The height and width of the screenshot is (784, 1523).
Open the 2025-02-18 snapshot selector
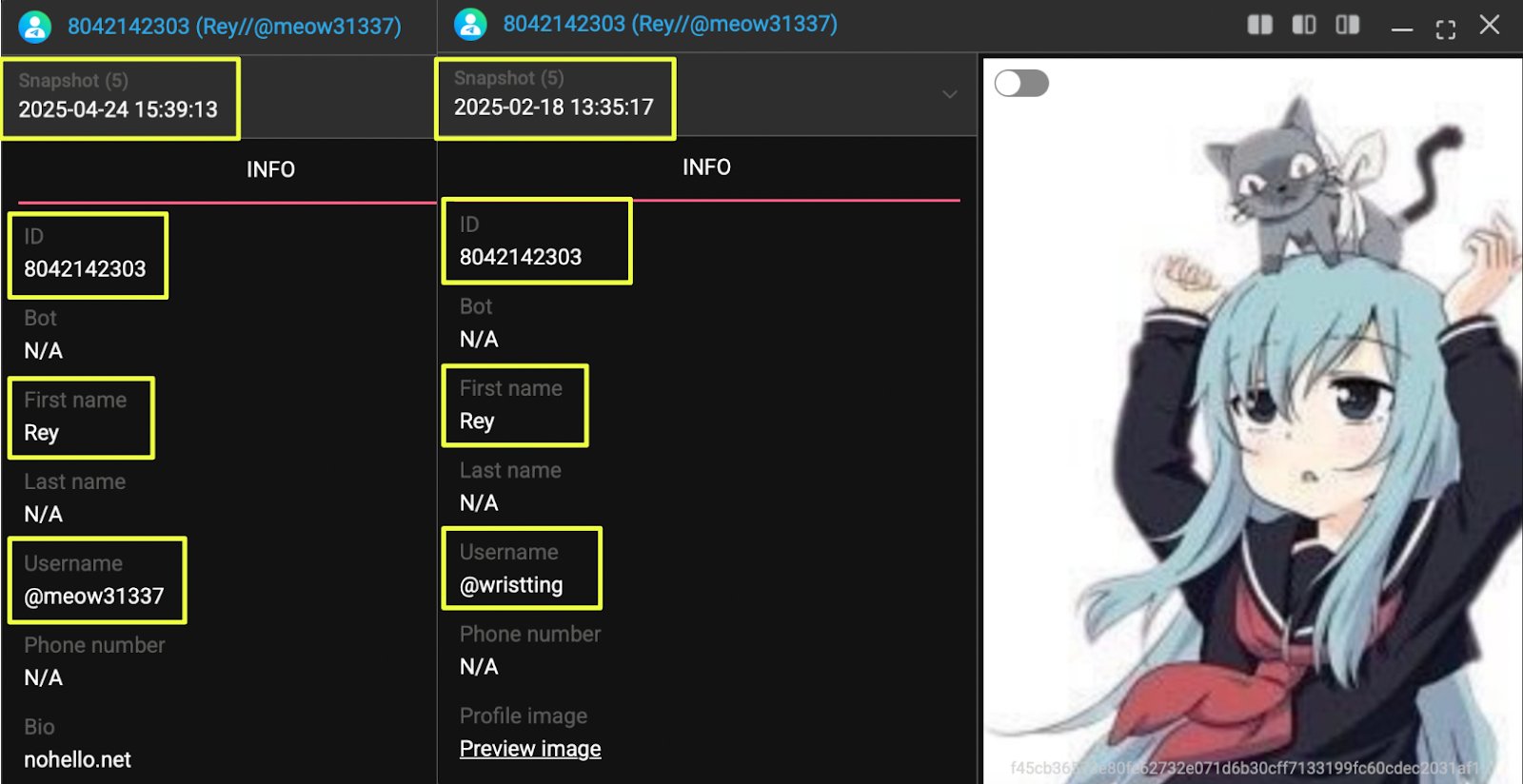(x=555, y=98)
